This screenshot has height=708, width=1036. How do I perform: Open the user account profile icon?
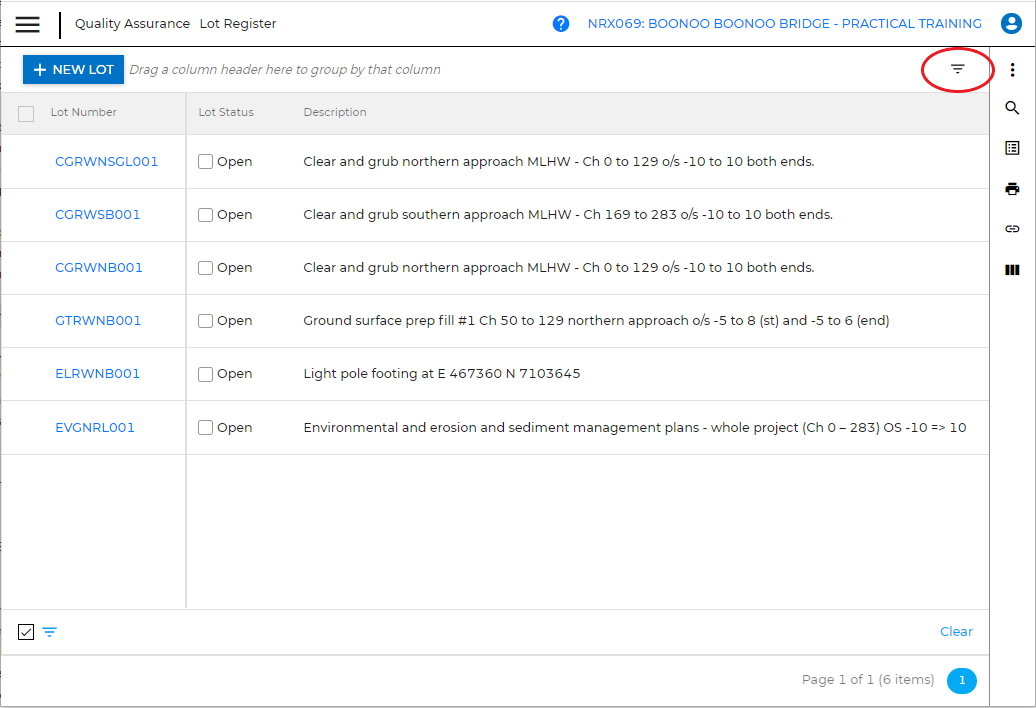click(x=1011, y=24)
